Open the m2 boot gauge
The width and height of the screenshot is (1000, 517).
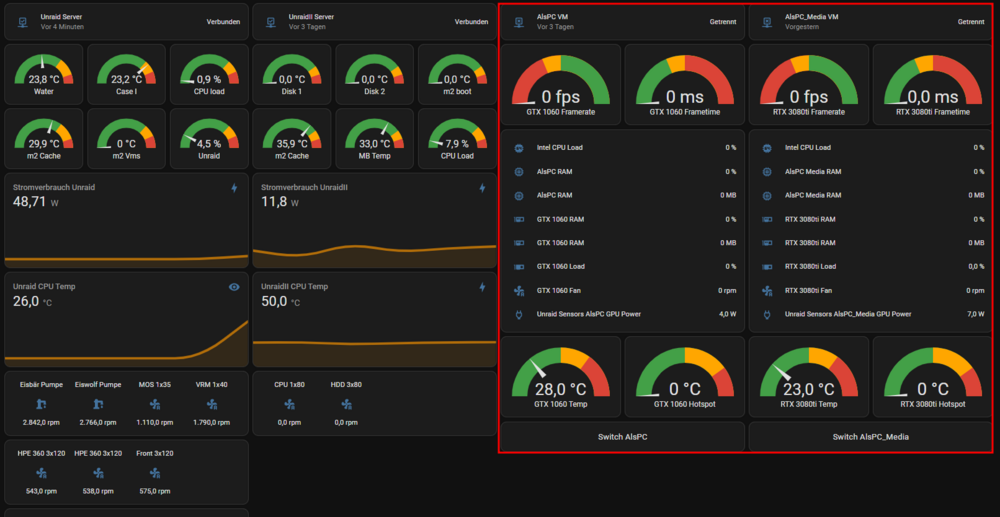pyautogui.click(x=457, y=74)
